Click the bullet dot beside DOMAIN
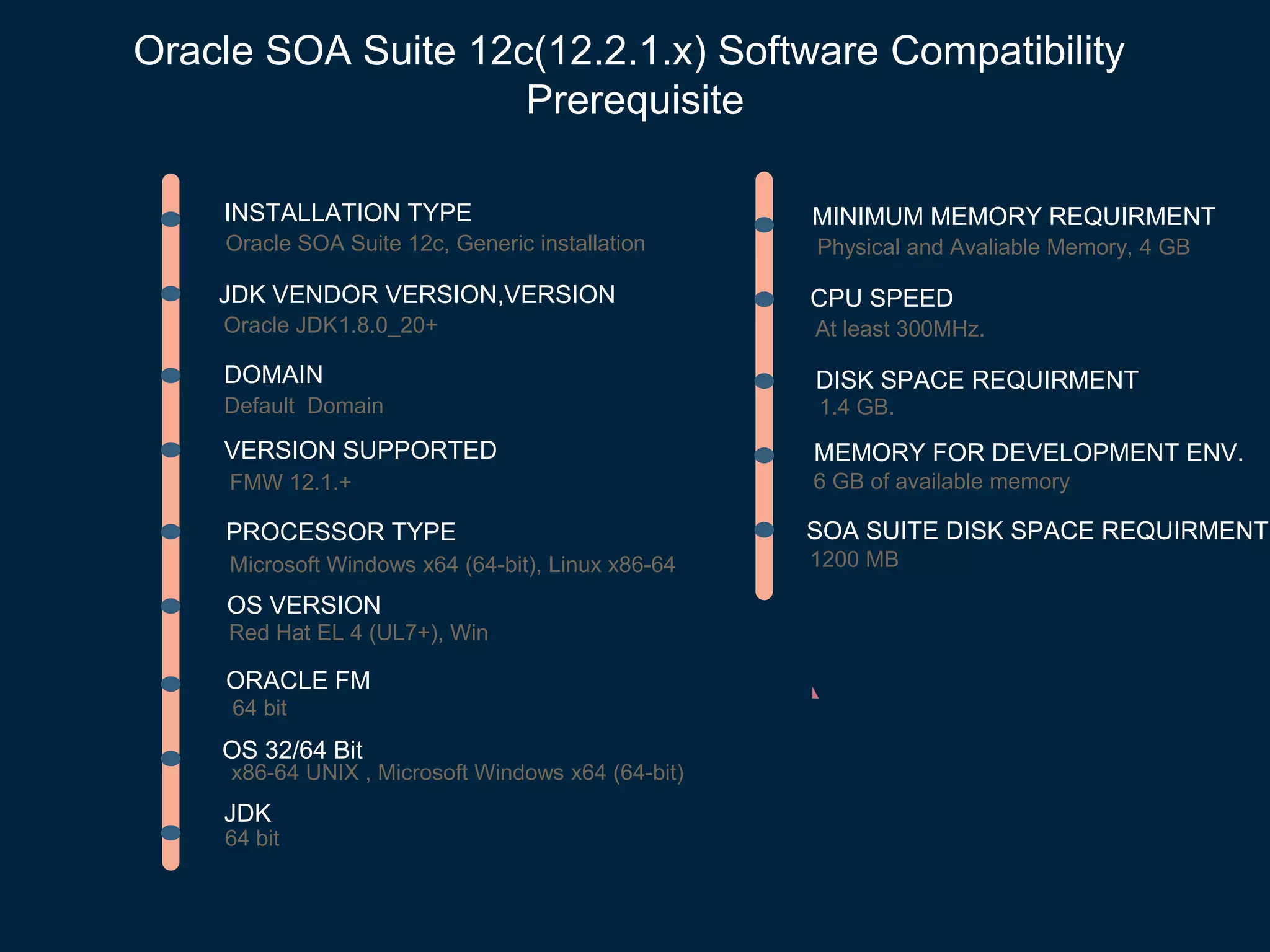Screen dimensions: 1270x952 click(x=171, y=376)
